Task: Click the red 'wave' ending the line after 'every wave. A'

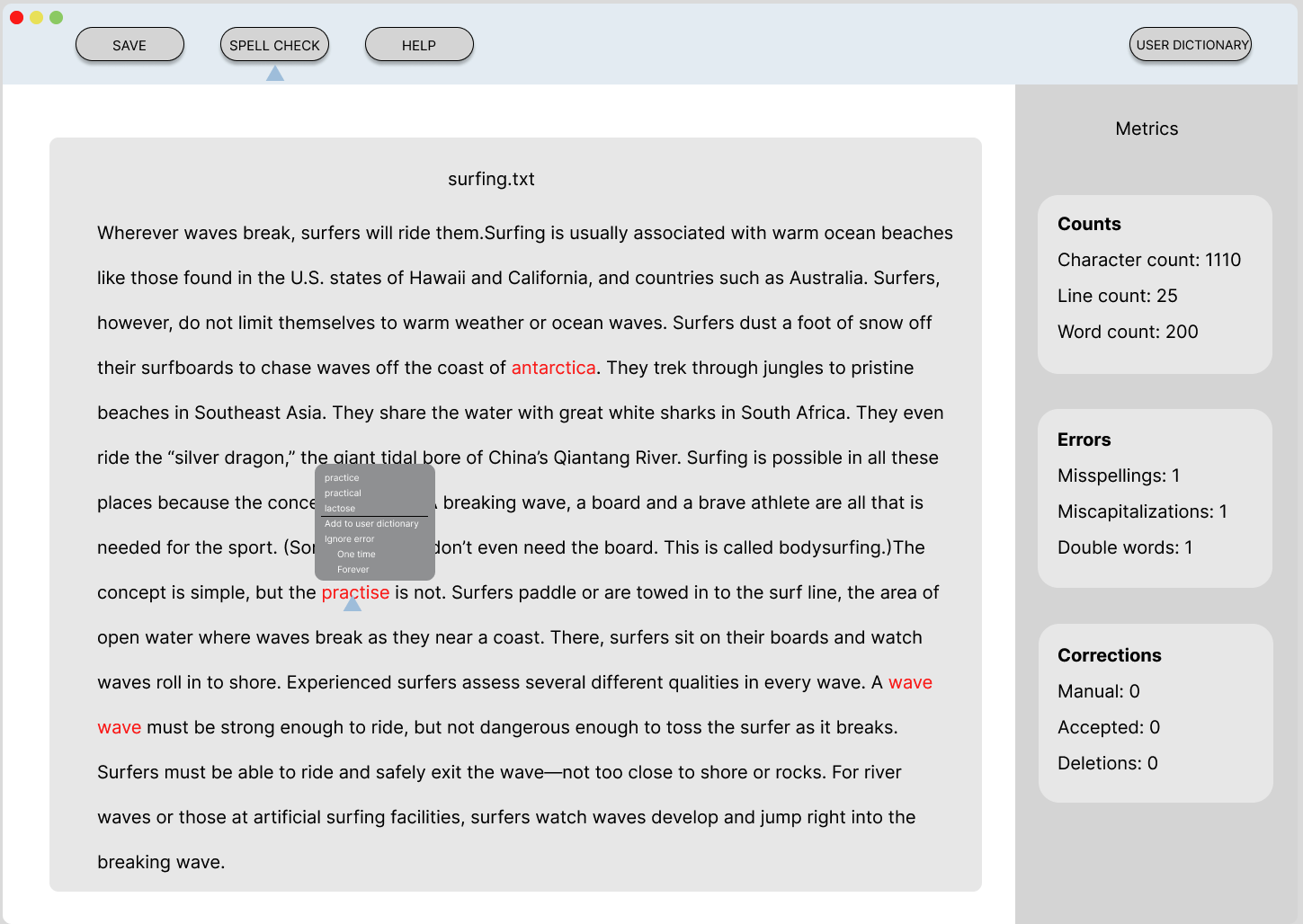Action: (910, 682)
